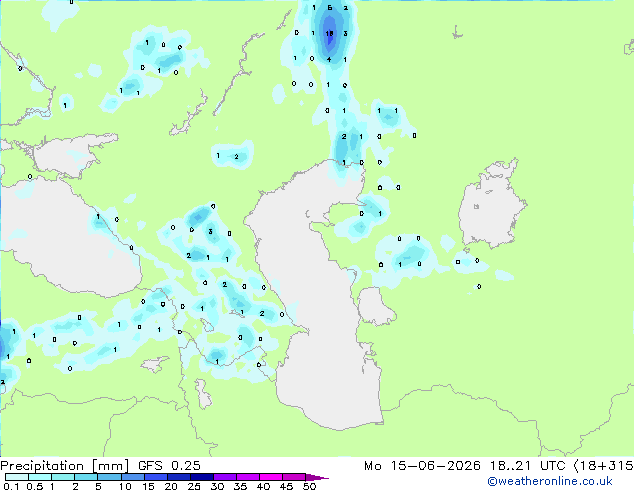Select the 10 mm legend color box
Image resolution: width=634 pixels, height=490 pixels.
tap(133, 477)
